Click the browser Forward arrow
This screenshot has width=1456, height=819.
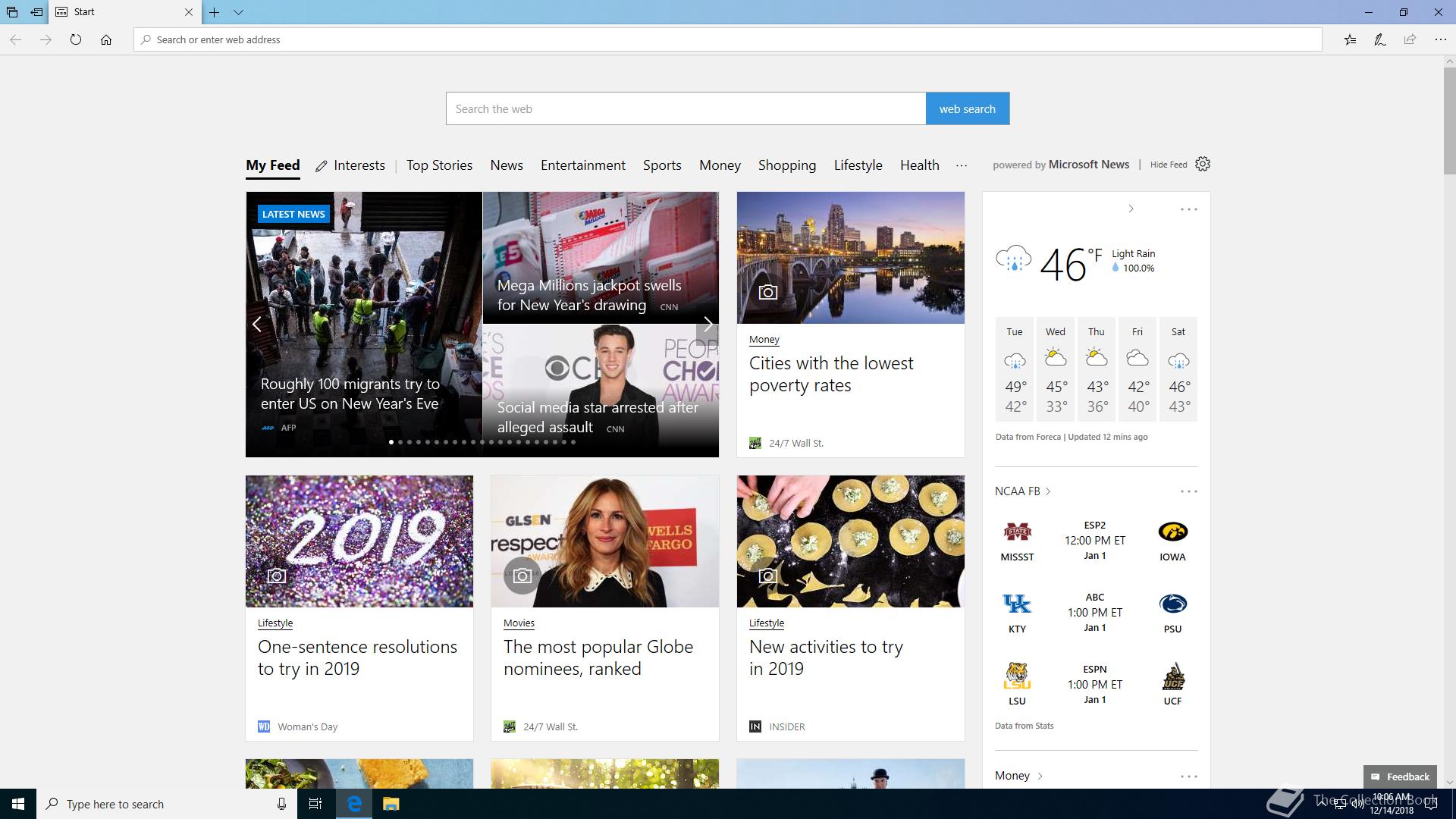tap(45, 39)
